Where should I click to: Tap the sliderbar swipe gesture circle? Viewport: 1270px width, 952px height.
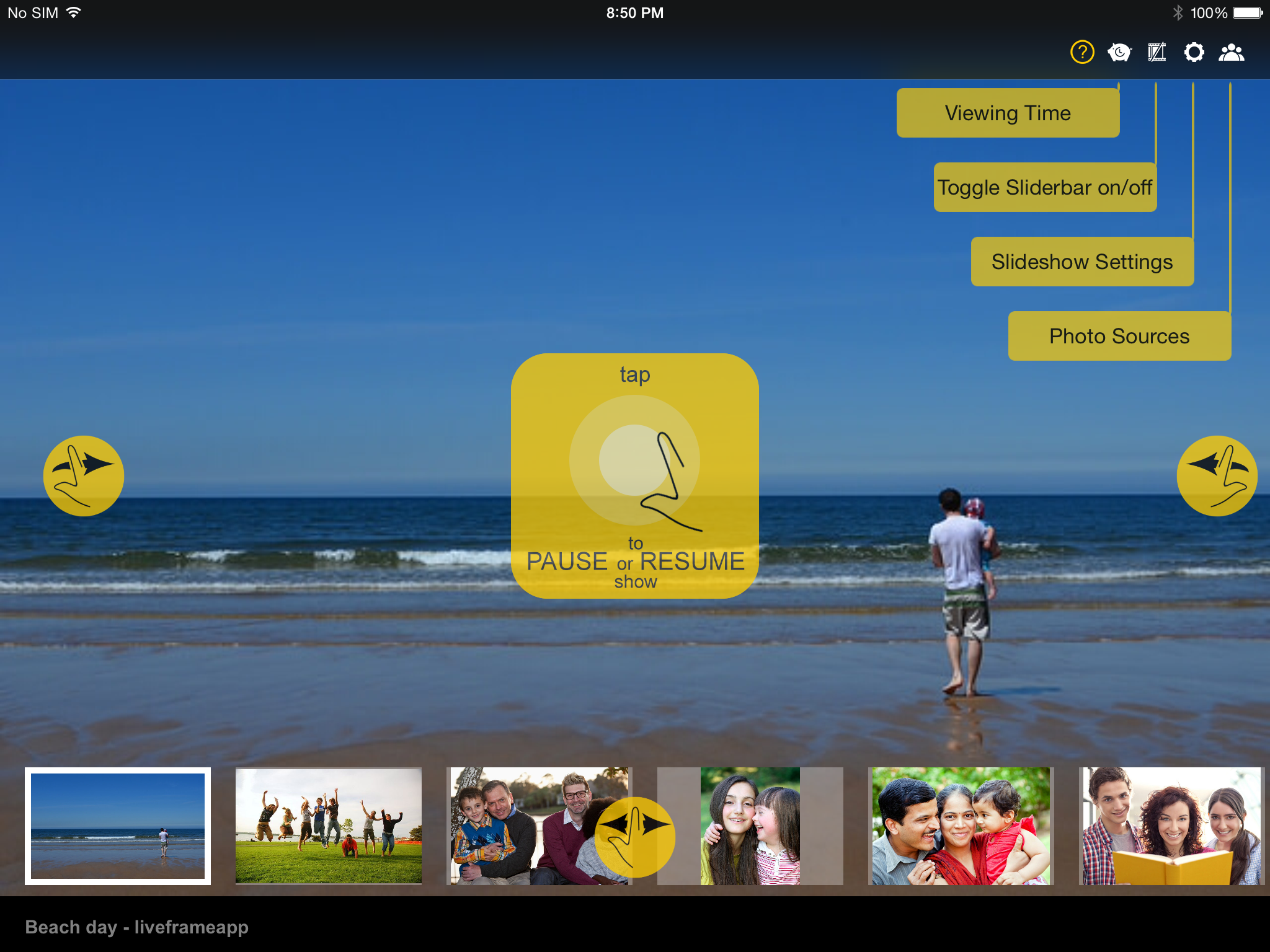coord(635,837)
